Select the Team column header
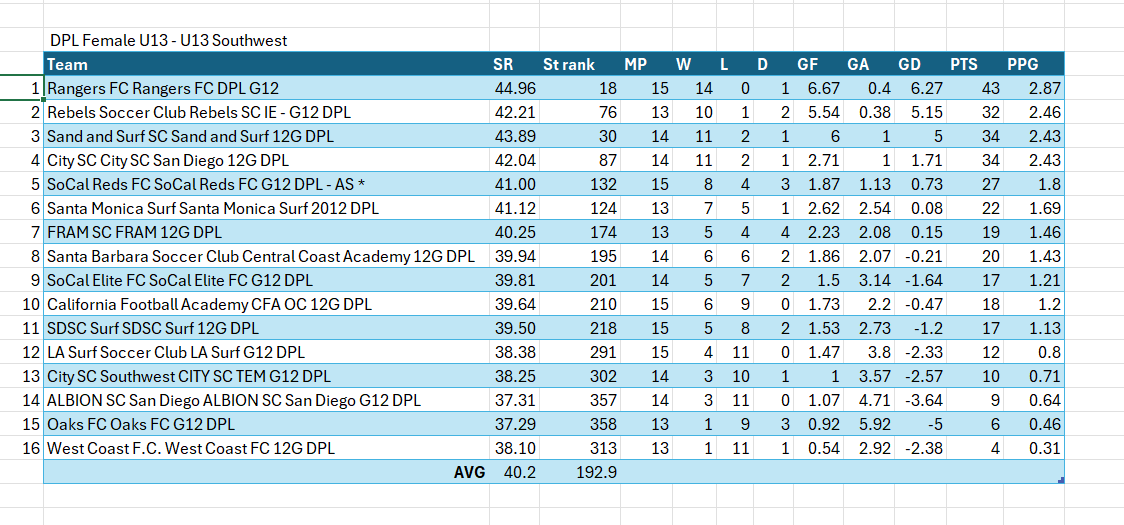Image resolution: width=1124 pixels, height=525 pixels. 68,65
